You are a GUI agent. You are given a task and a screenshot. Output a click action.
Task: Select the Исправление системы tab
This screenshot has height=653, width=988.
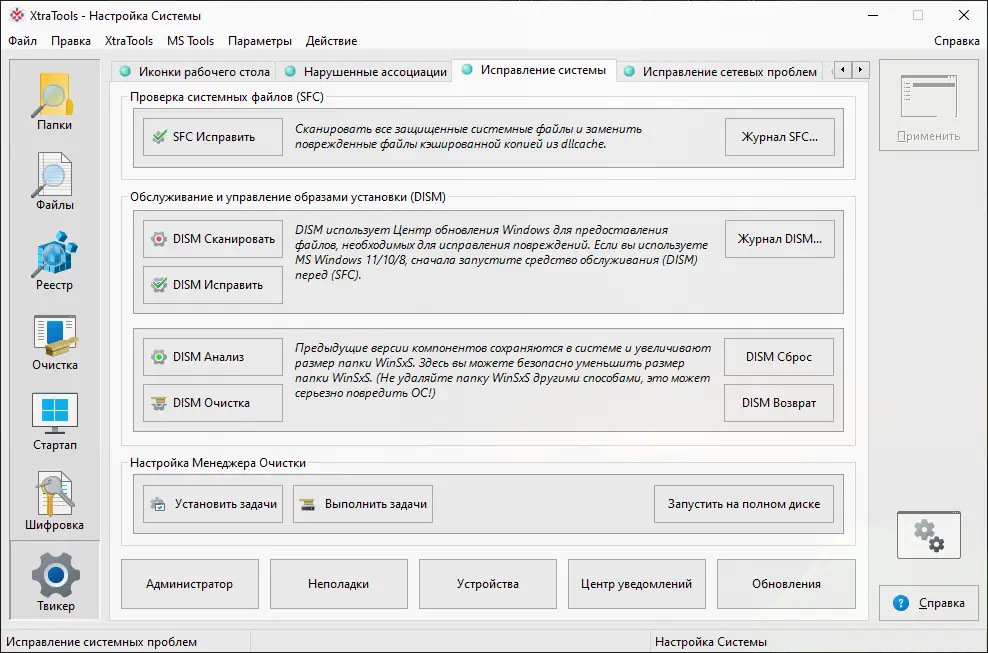pyautogui.click(x=534, y=70)
